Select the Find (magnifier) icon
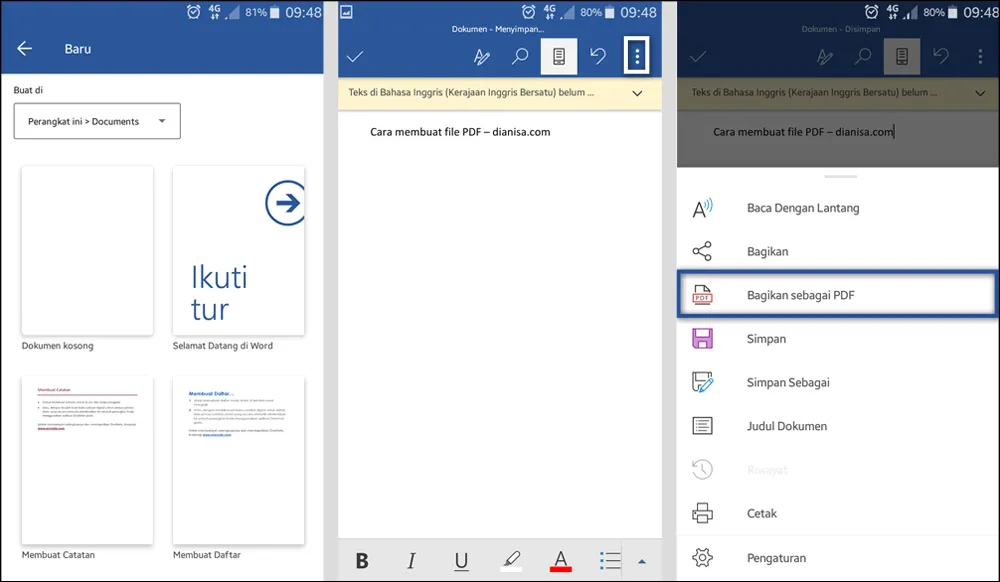Screen dimensions: 1000x582 520,56
